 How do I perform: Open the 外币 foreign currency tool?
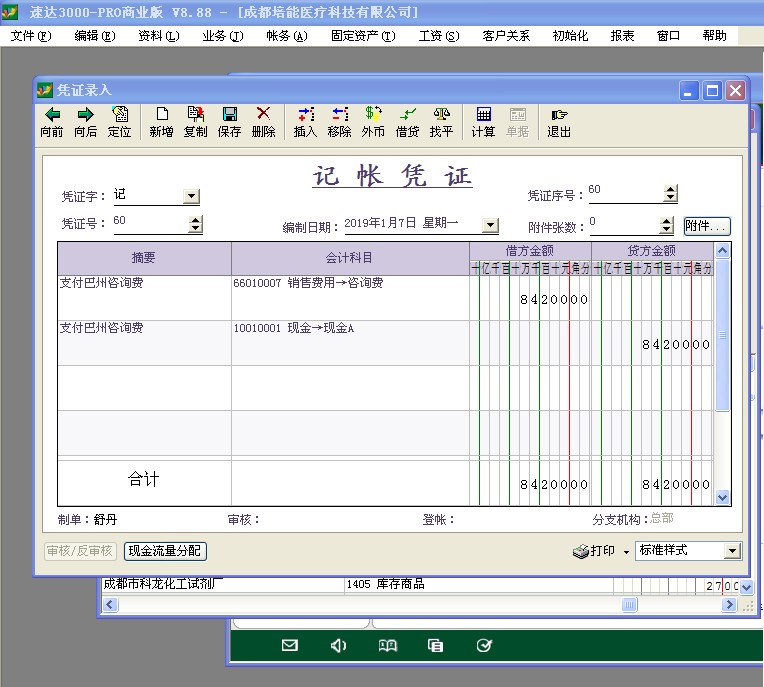[373, 115]
